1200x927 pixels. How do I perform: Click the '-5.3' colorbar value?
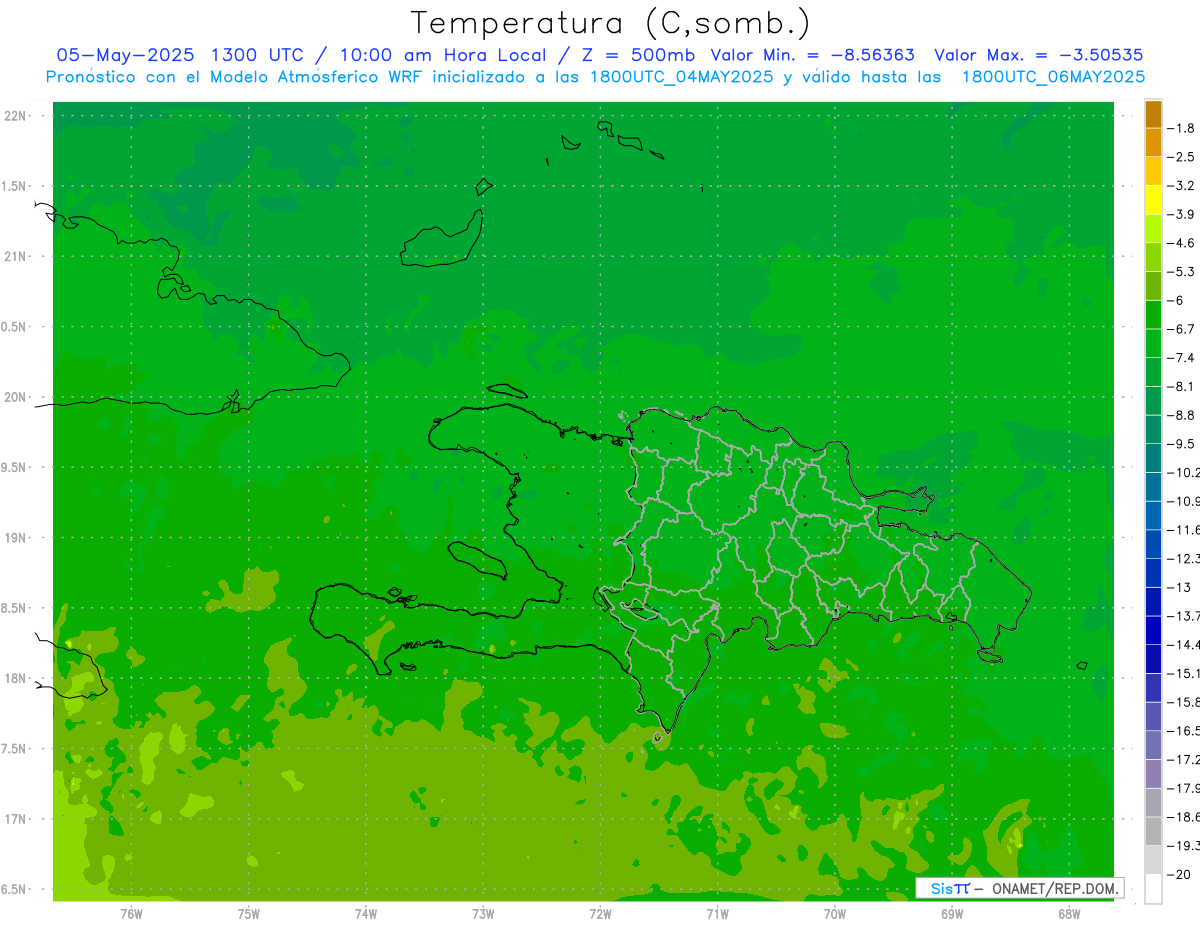point(1182,272)
